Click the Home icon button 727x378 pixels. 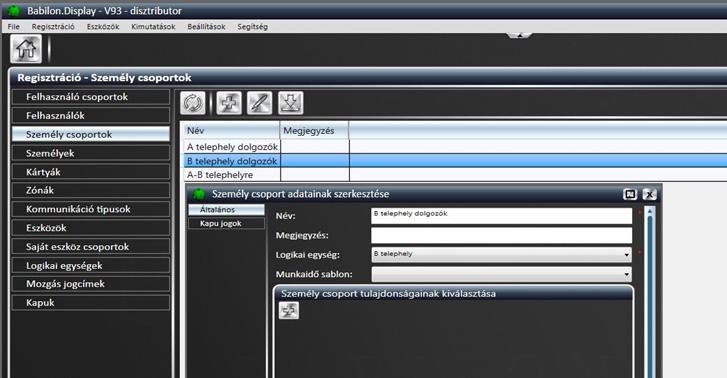tap(26, 48)
